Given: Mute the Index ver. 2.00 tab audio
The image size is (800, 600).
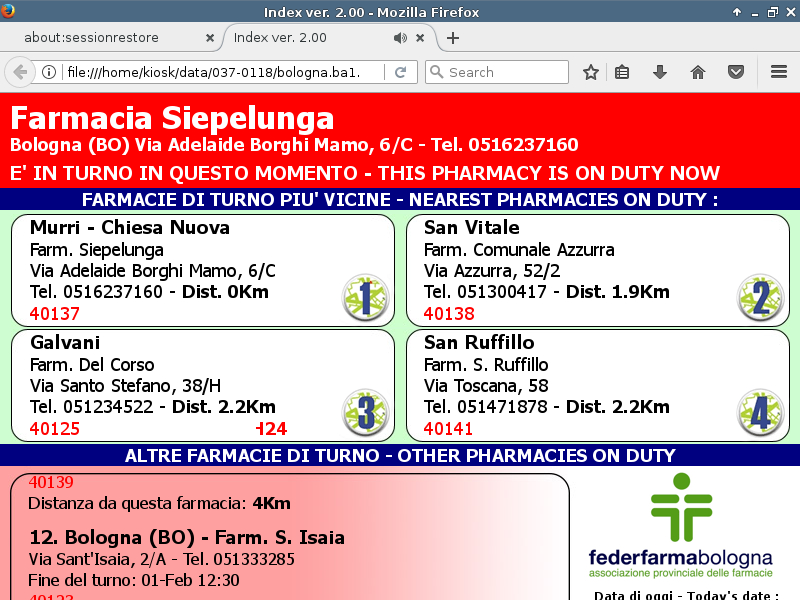Looking at the screenshot, I should click(400, 38).
